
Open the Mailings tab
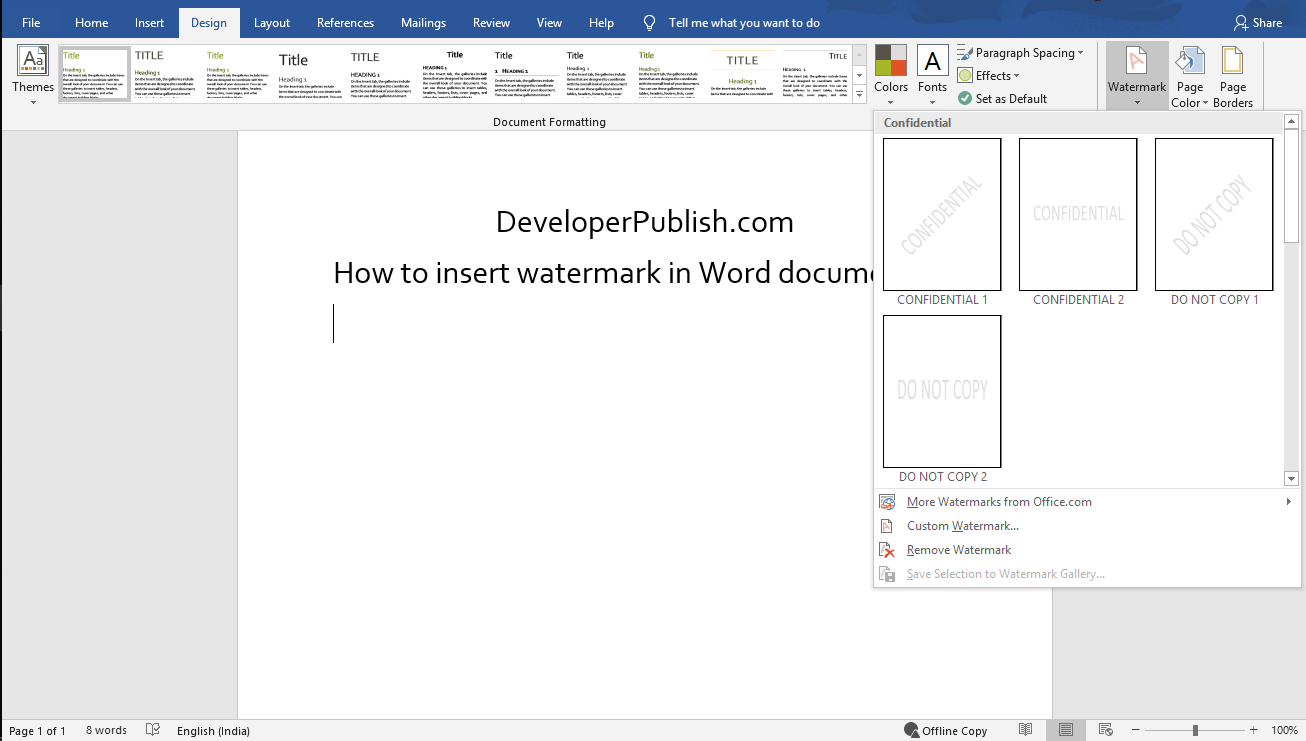pos(422,22)
